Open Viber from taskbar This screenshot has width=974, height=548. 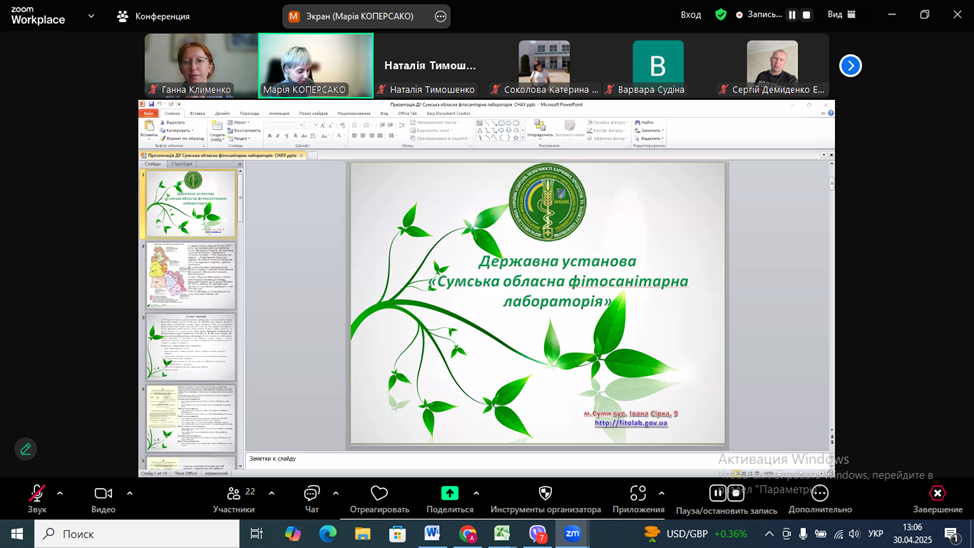tap(538, 534)
